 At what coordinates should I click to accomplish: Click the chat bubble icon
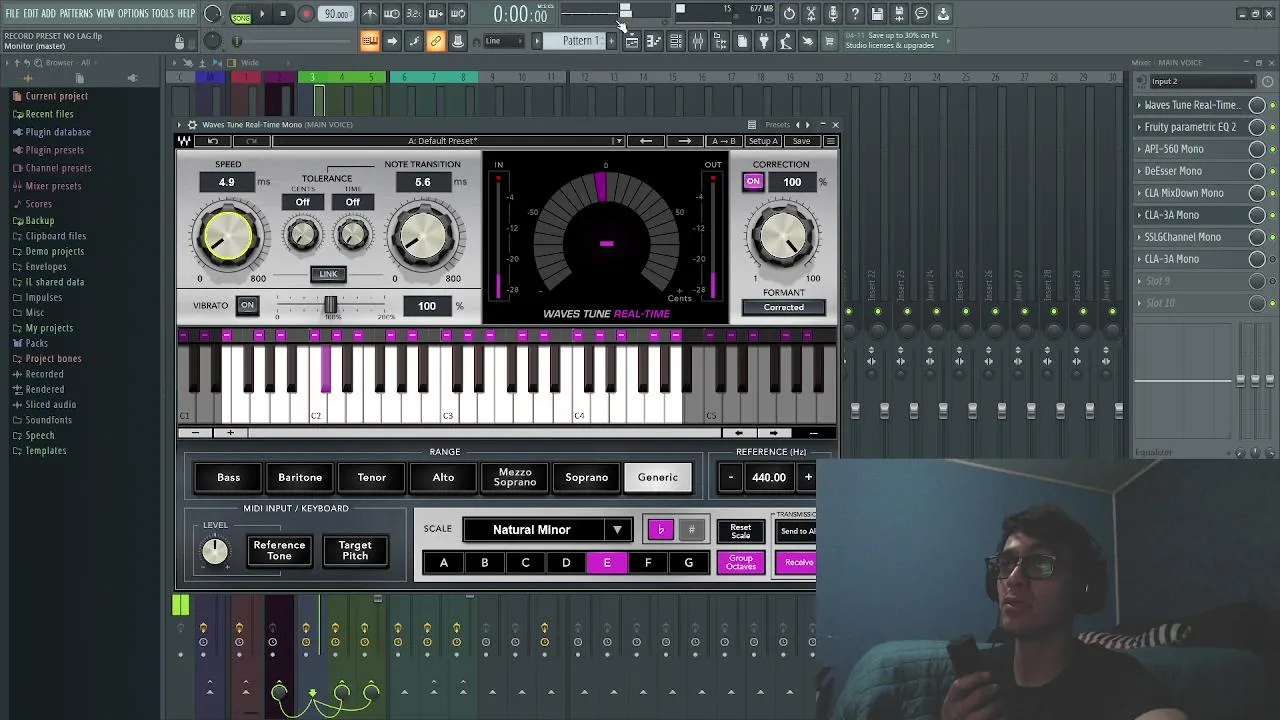[921, 14]
